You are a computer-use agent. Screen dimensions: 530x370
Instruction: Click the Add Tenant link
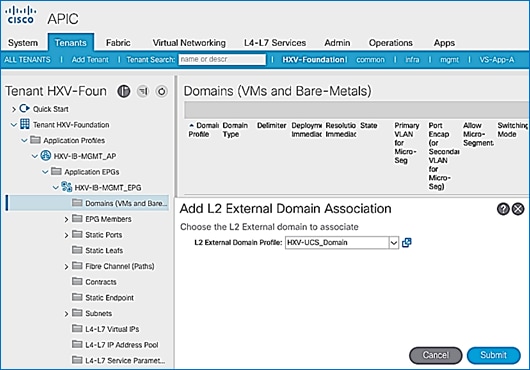pyautogui.click(x=90, y=60)
